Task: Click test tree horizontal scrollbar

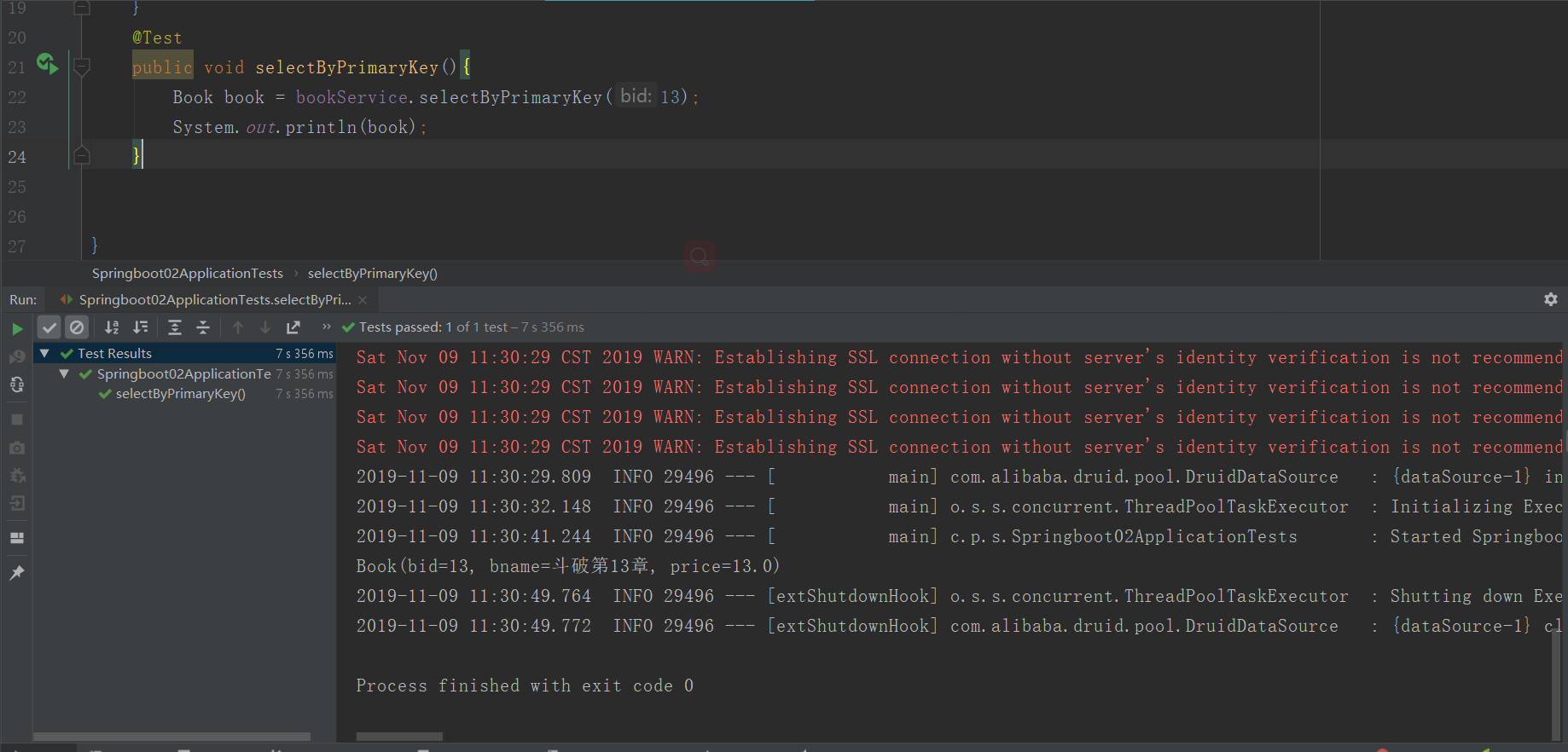Action: [x=171, y=737]
